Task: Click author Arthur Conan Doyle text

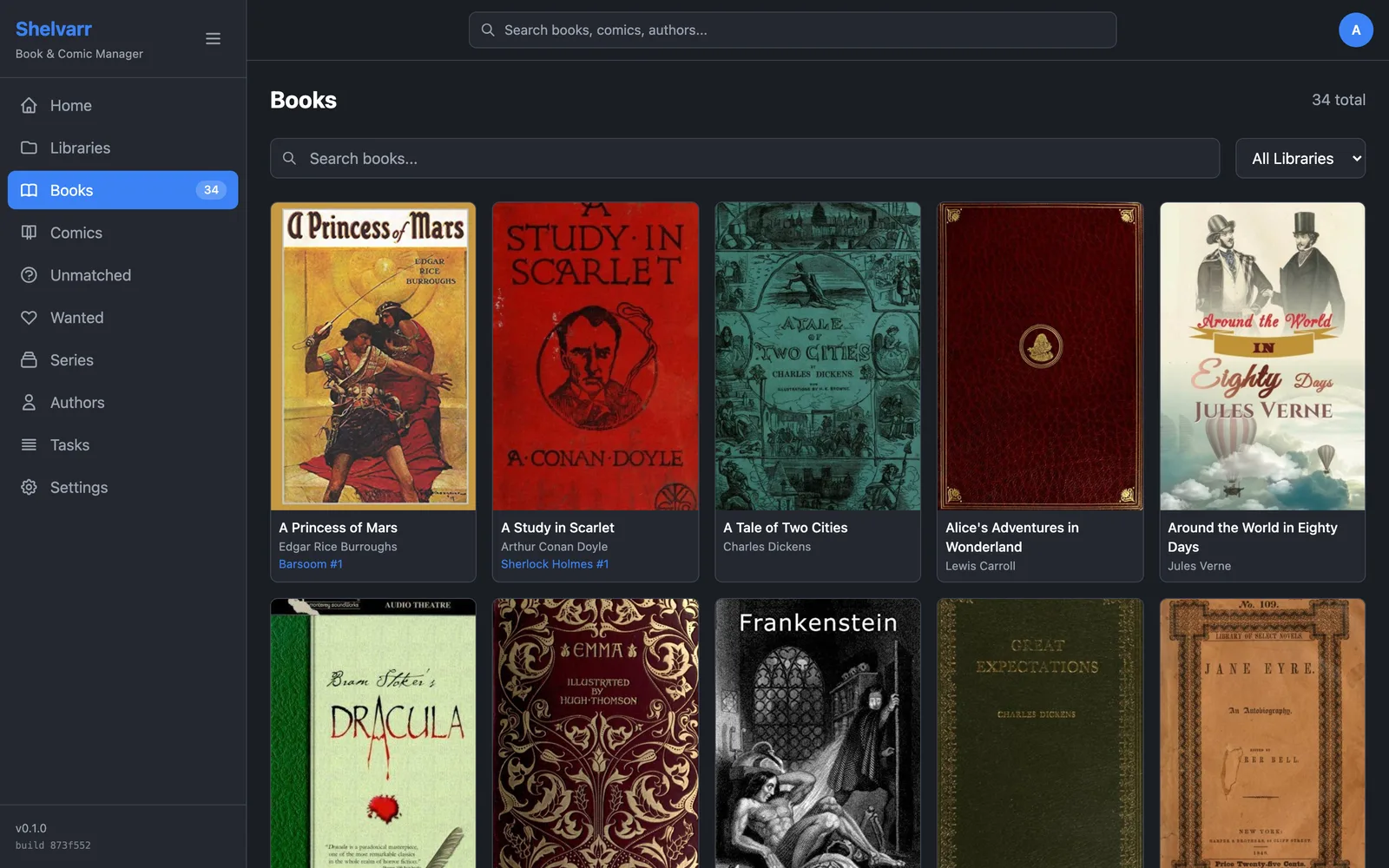Action: pos(554,547)
